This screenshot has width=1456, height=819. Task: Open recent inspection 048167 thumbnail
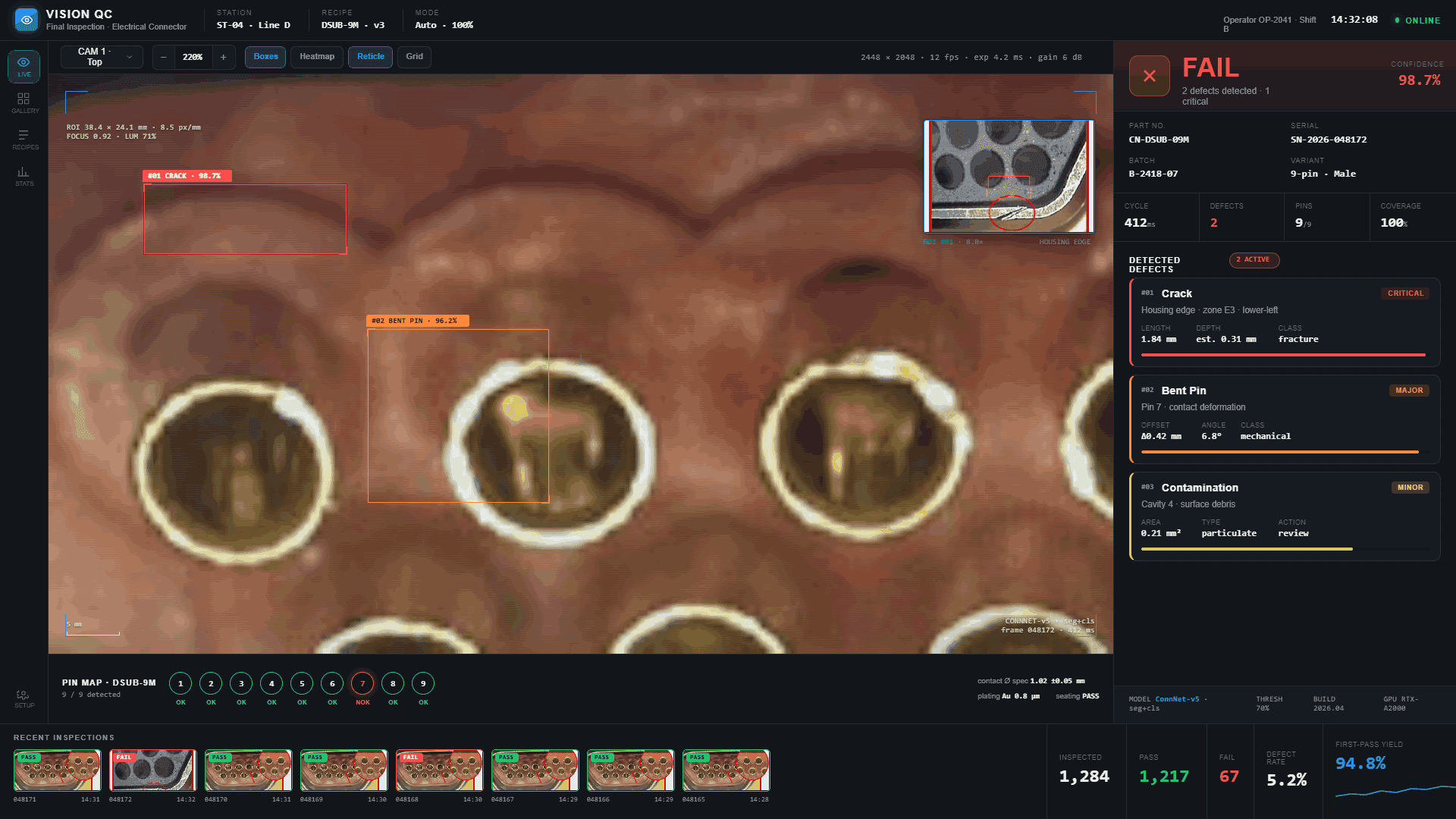pyautogui.click(x=535, y=770)
